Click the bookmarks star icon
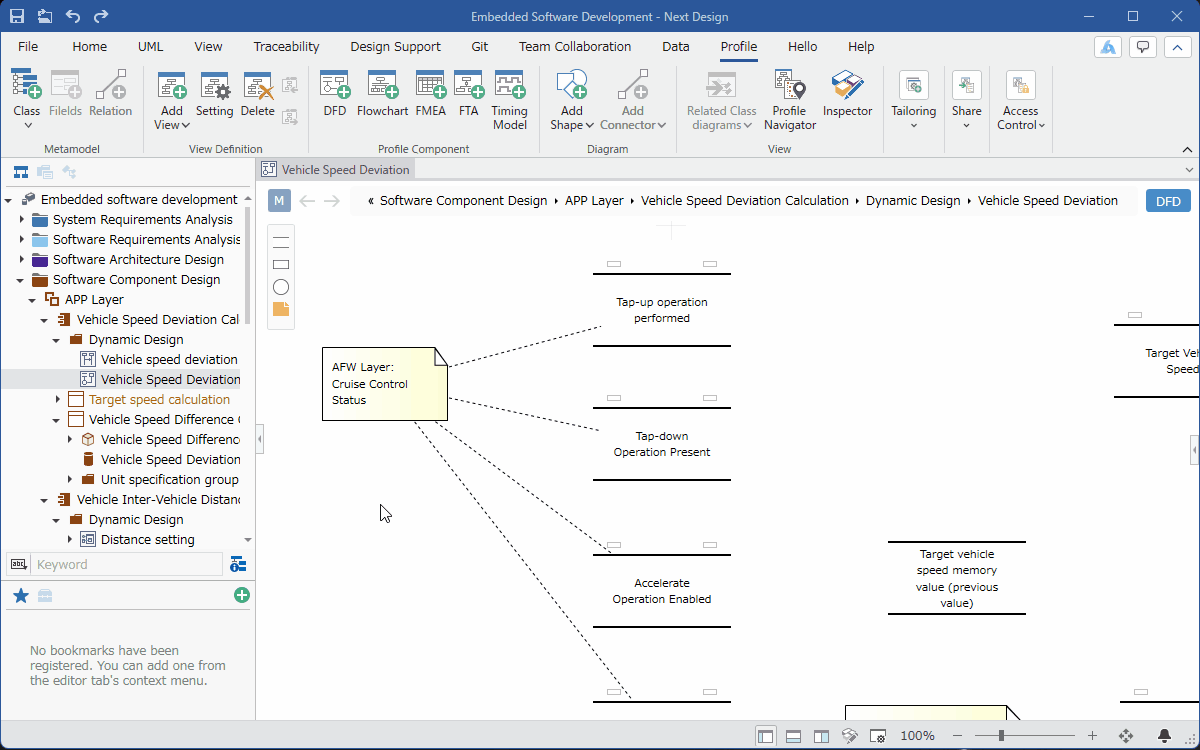 click(x=20, y=596)
